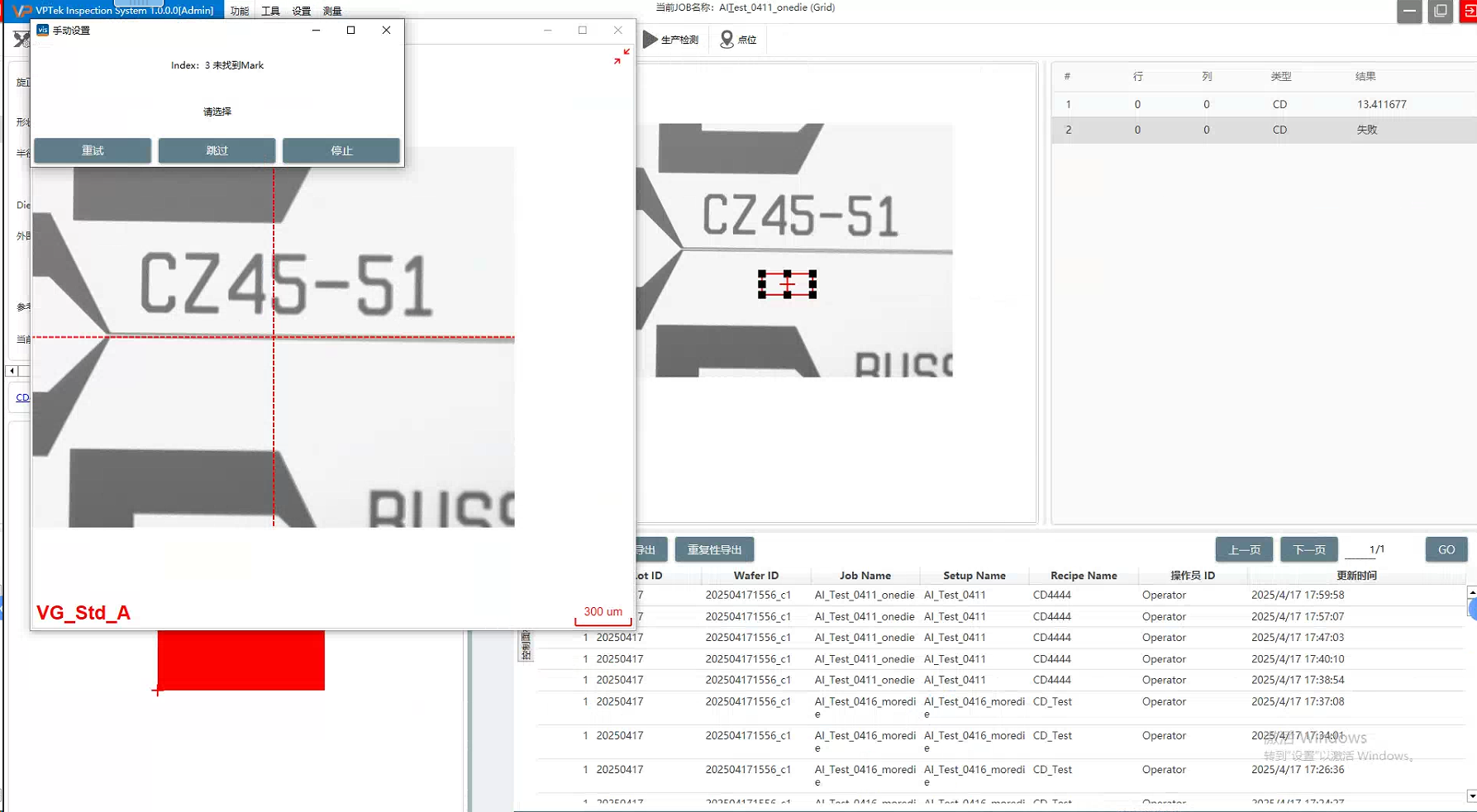Click the crossed tools icon in the left panel
The height and width of the screenshot is (812, 1477).
pos(21,39)
